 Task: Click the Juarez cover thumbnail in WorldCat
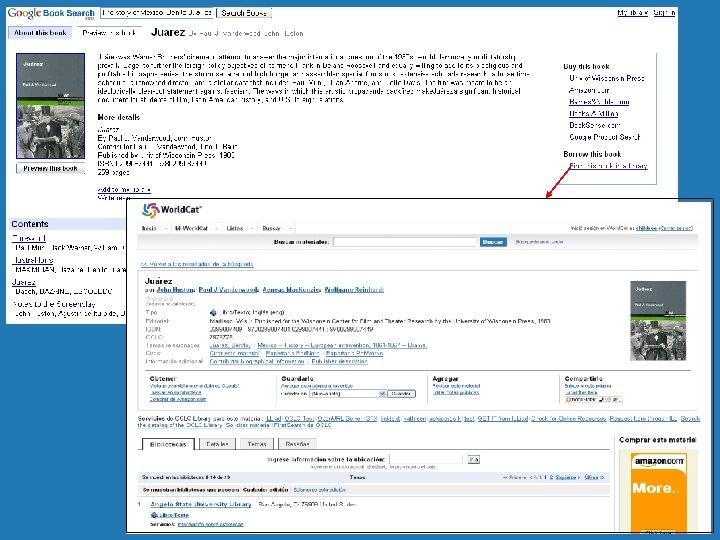coord(658,321)
